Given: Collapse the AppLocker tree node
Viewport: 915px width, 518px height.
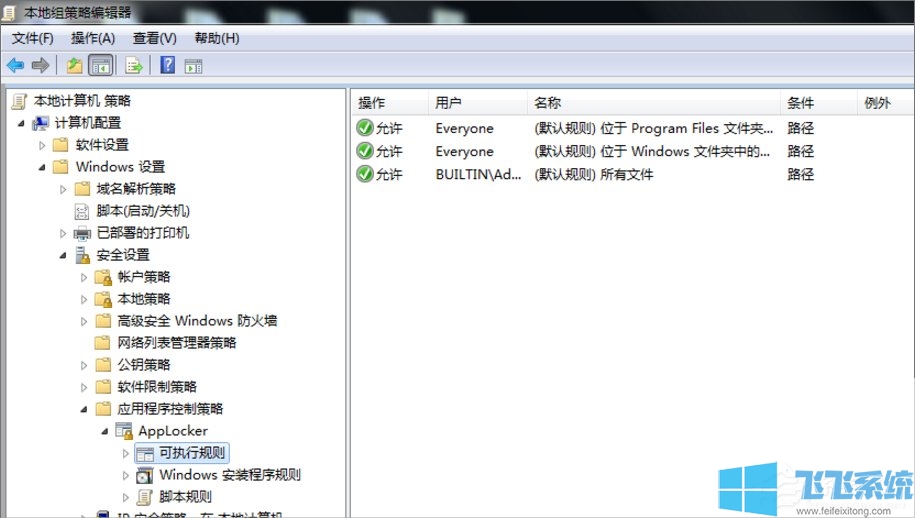Looking at the screenshot, I should coord(105,431).
